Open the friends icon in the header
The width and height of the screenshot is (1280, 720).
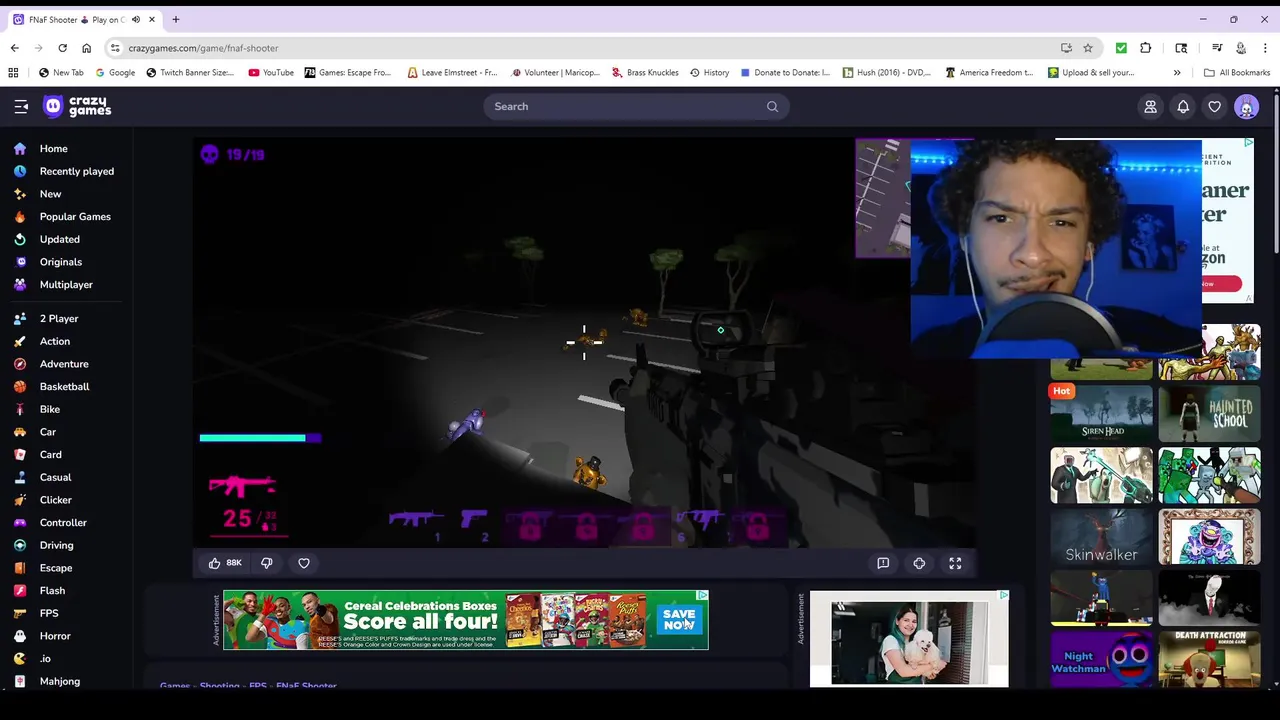[1150, 107]
